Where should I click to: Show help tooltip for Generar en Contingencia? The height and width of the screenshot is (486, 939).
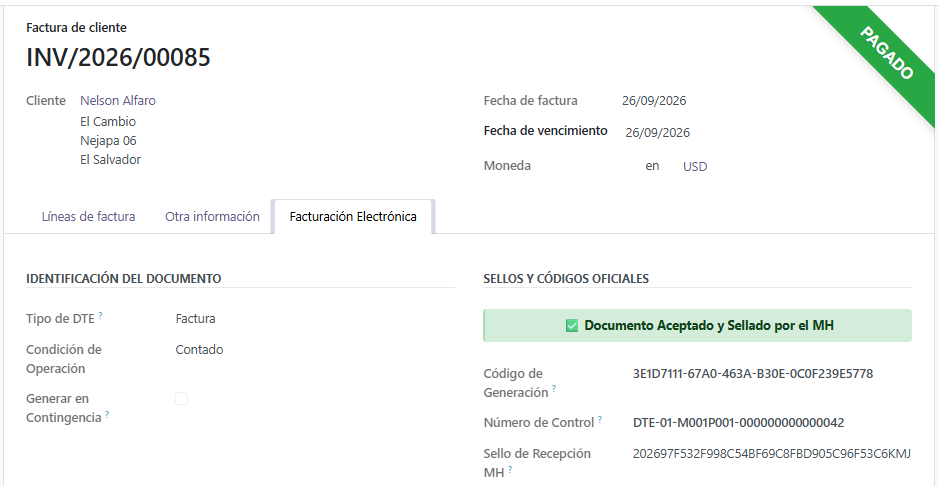(x=107, y=414)
